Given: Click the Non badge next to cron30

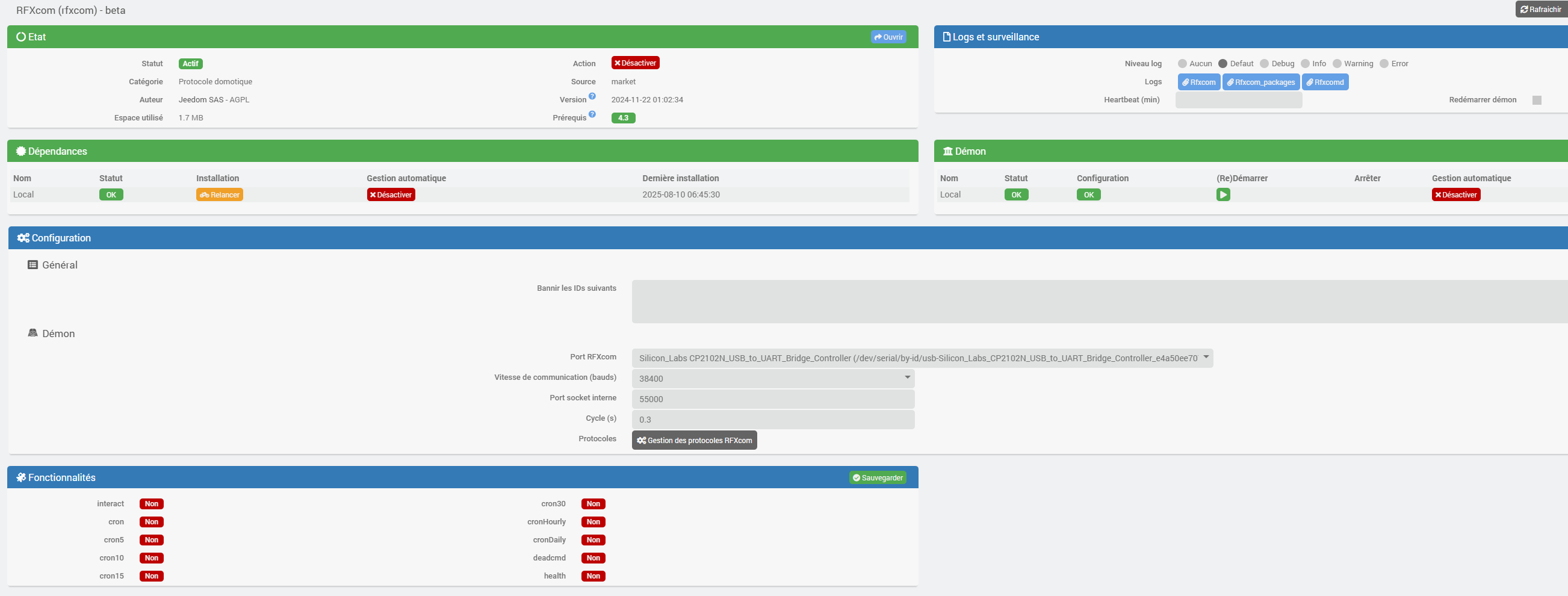Looking at the screenshot, I should [593, 504].
